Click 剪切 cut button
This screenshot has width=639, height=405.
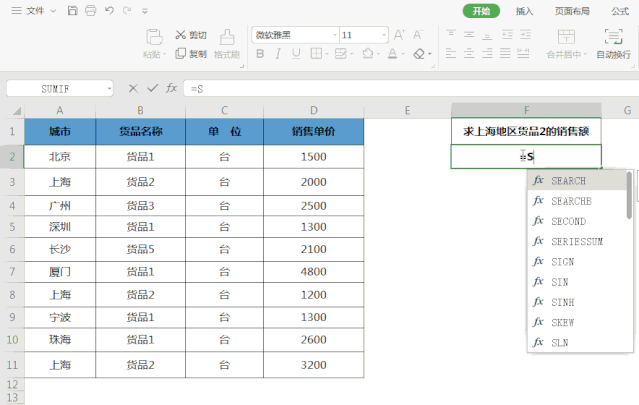(191, 35)
